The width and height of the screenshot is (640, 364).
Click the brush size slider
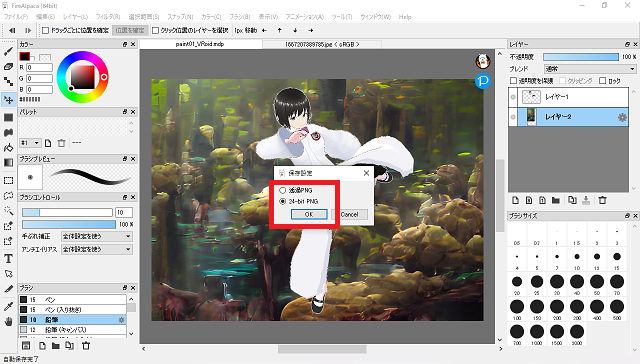tap(67, 212)
